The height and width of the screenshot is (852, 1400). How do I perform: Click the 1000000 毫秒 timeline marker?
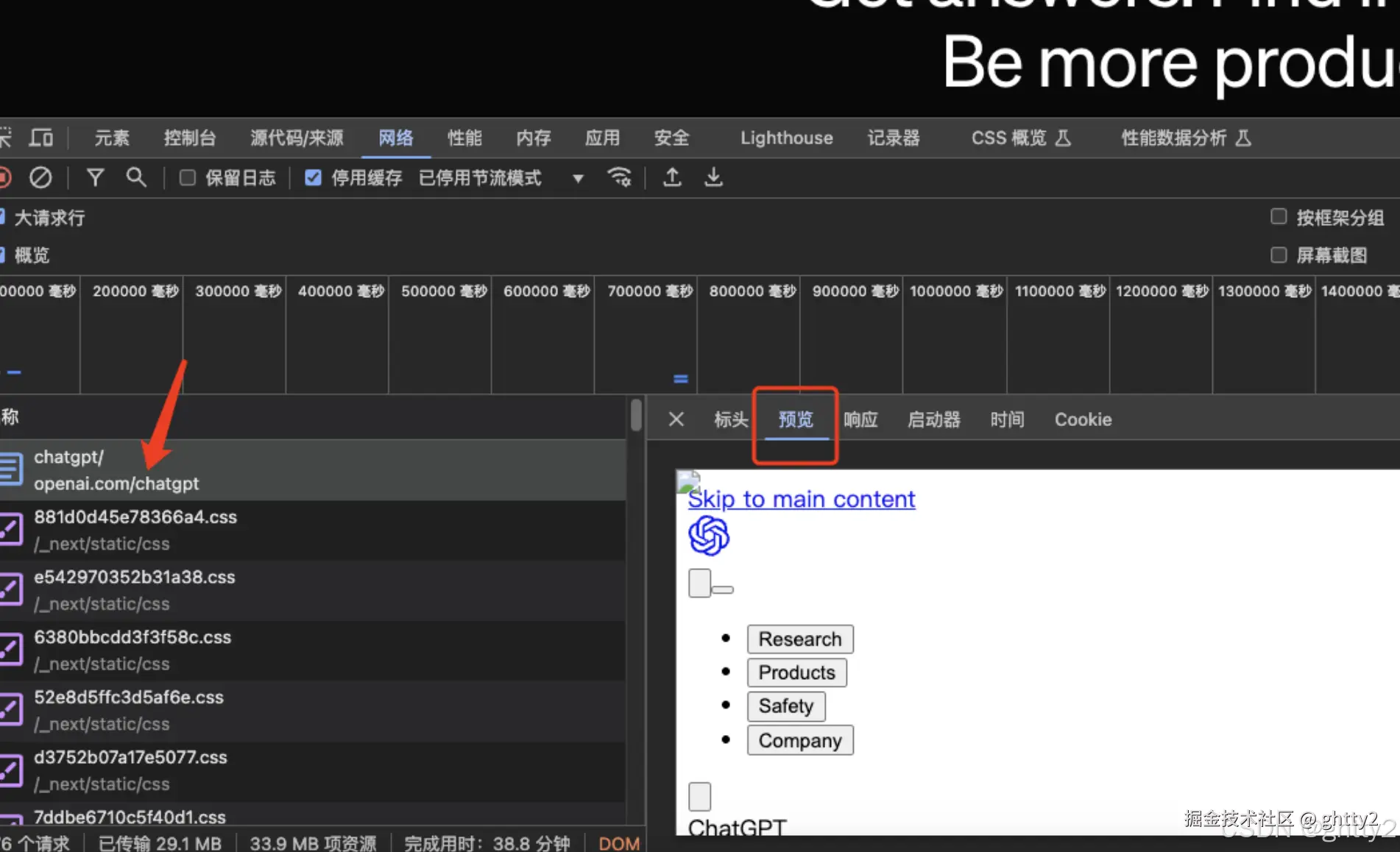pyautogui.click(x=956, y=291)
